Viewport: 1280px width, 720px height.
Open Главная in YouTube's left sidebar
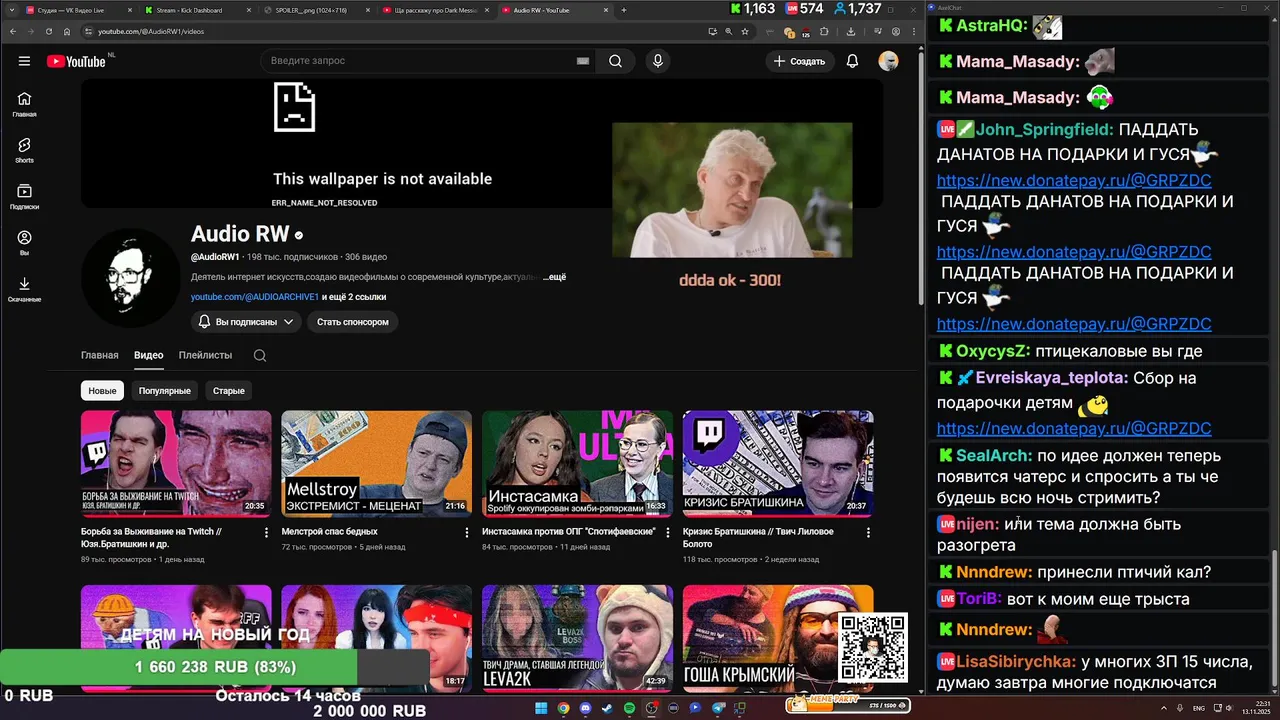(24, 104)
